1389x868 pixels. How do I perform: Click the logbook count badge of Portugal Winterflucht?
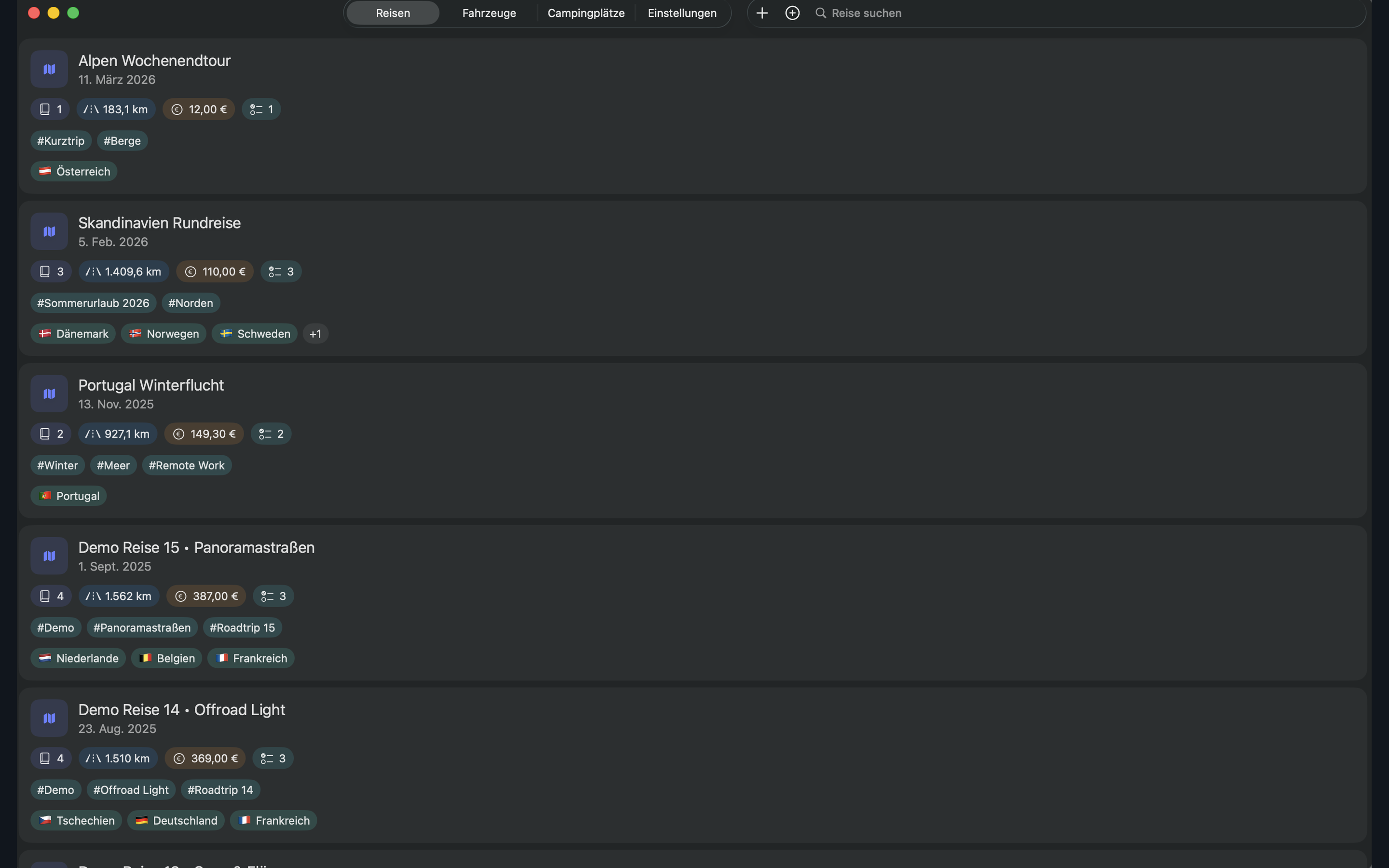pyautogui.click(x=51, y=434)
